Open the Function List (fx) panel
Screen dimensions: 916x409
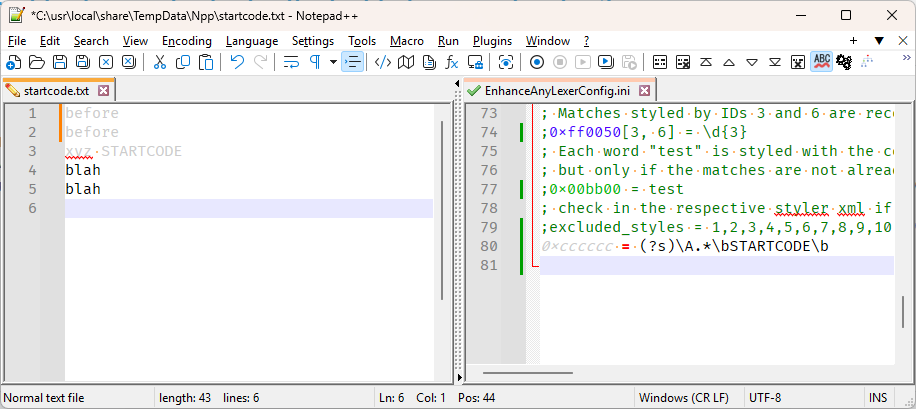coord(452,62)
